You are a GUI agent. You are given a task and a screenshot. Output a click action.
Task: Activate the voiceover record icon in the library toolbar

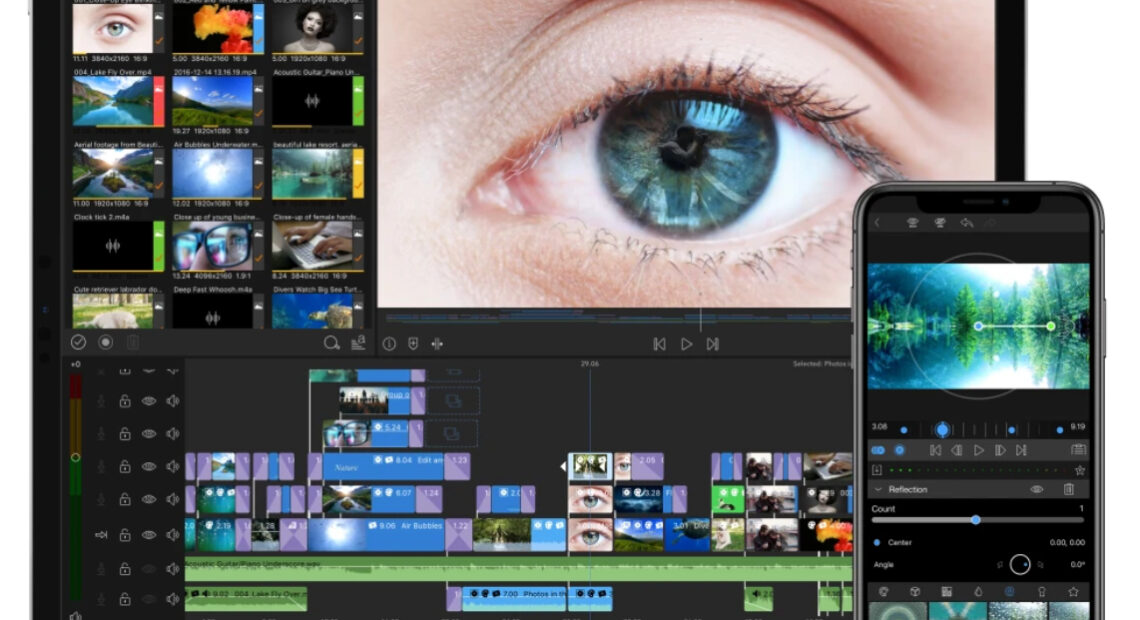point(108,343)
